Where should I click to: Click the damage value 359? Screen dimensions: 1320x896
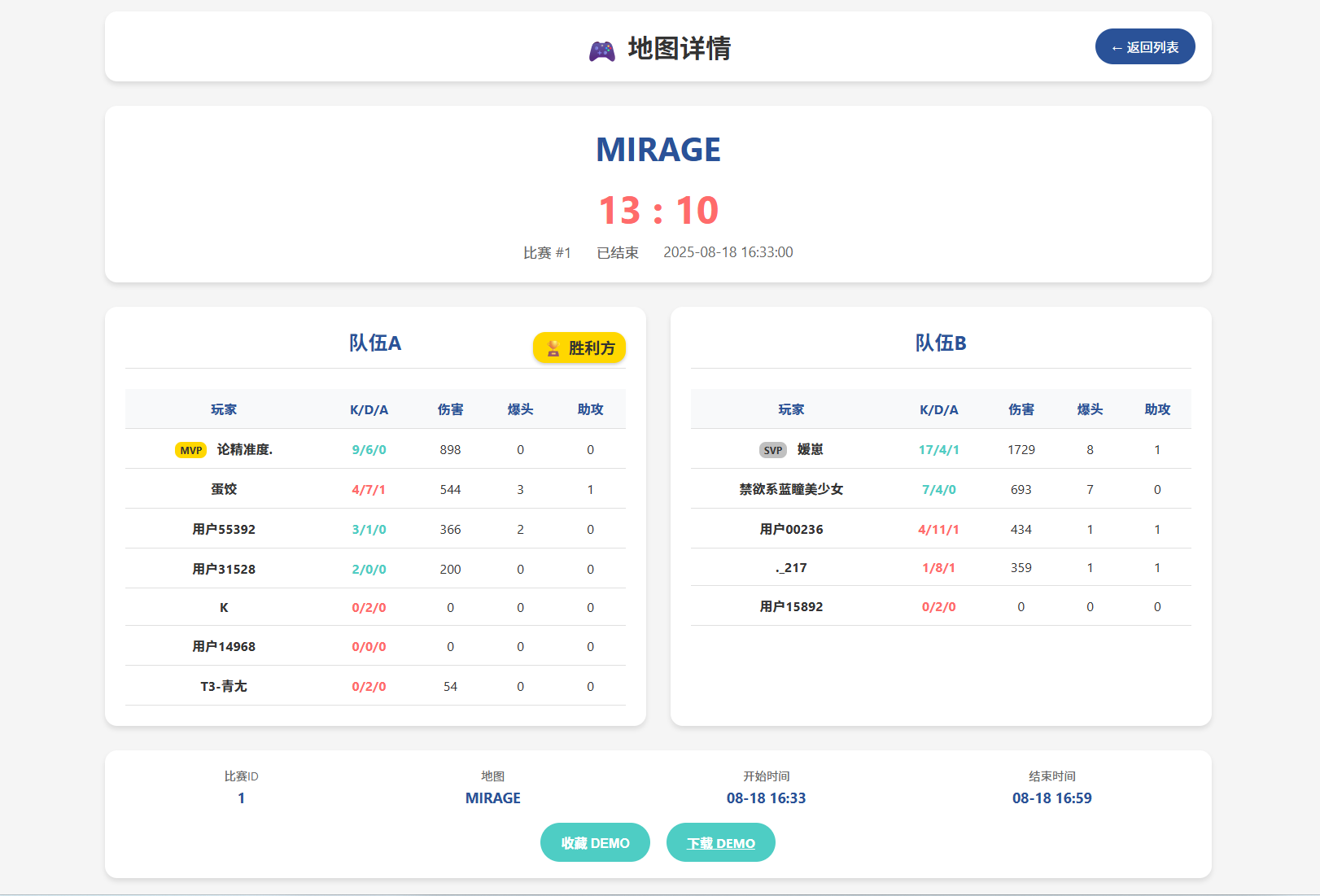tap(1021, 567)
